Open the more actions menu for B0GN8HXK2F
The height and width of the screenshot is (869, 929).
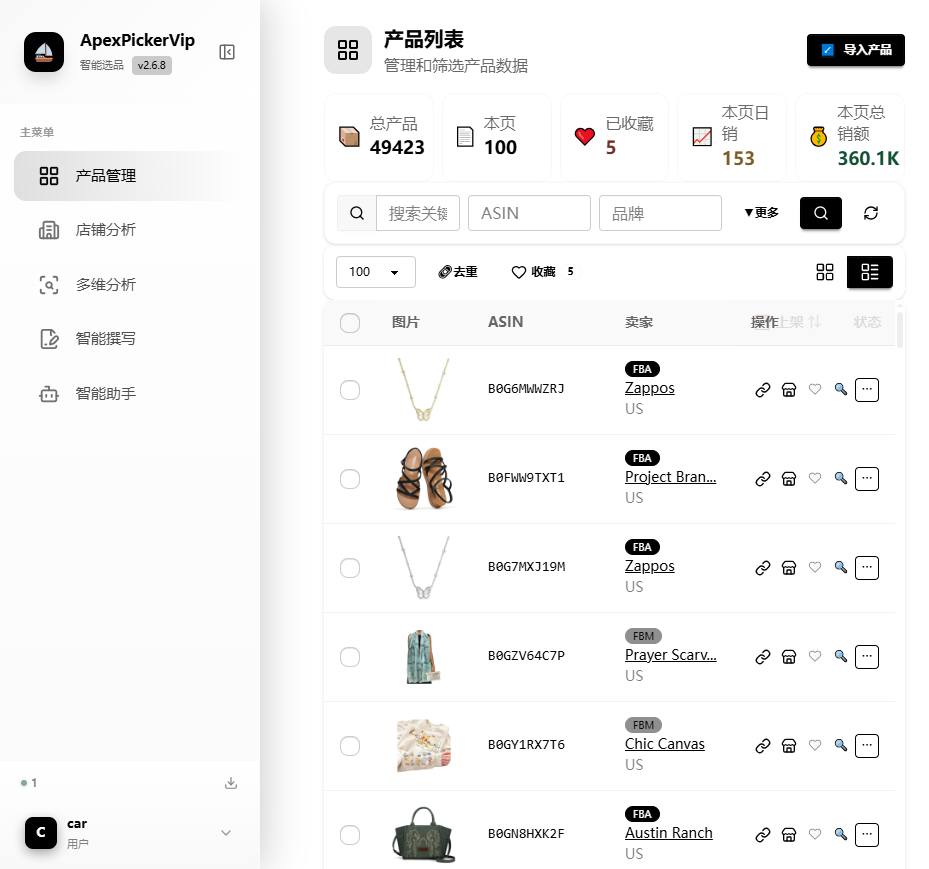867,835
